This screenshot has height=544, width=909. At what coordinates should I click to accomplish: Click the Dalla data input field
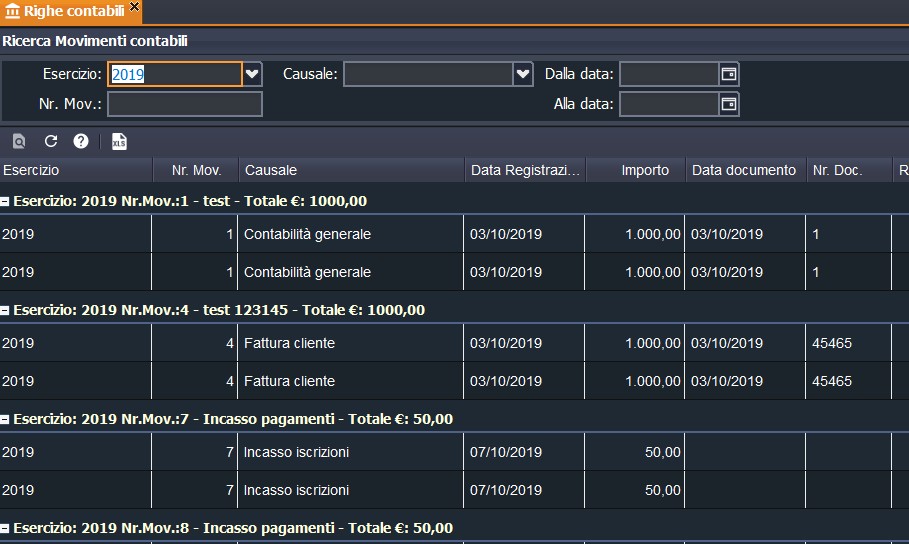[x=668, y=74]
